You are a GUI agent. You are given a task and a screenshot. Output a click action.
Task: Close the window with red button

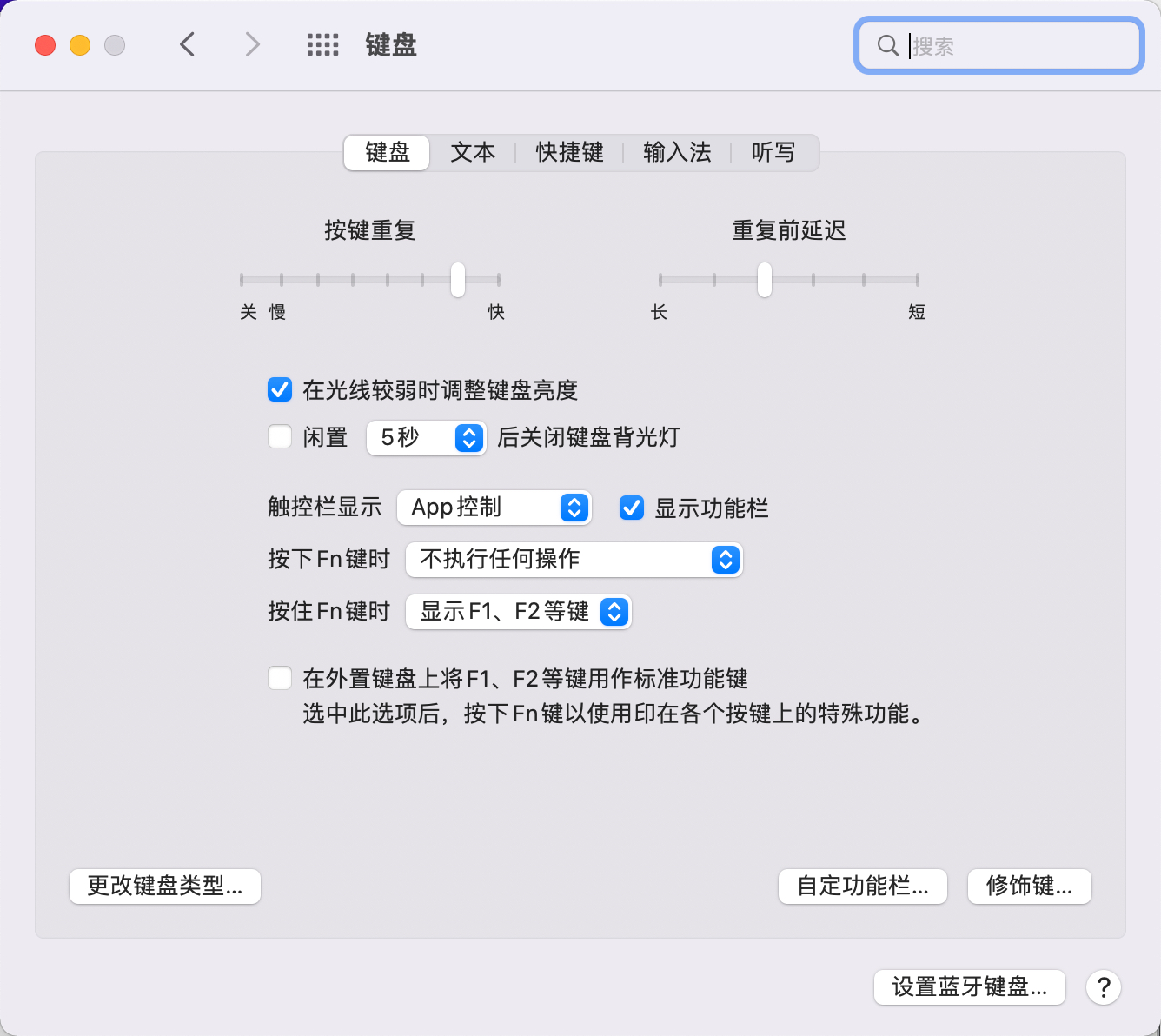[x=45, y=45]
